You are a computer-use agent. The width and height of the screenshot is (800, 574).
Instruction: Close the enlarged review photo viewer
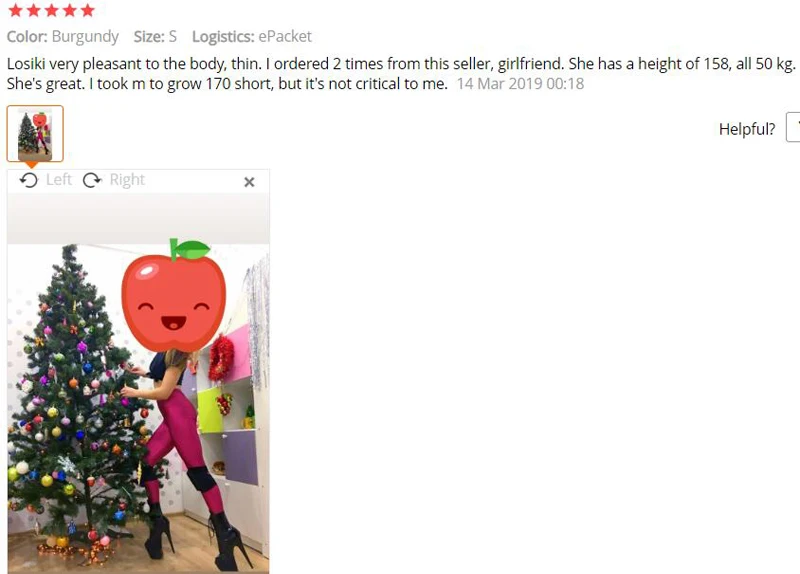click(249, 182)
